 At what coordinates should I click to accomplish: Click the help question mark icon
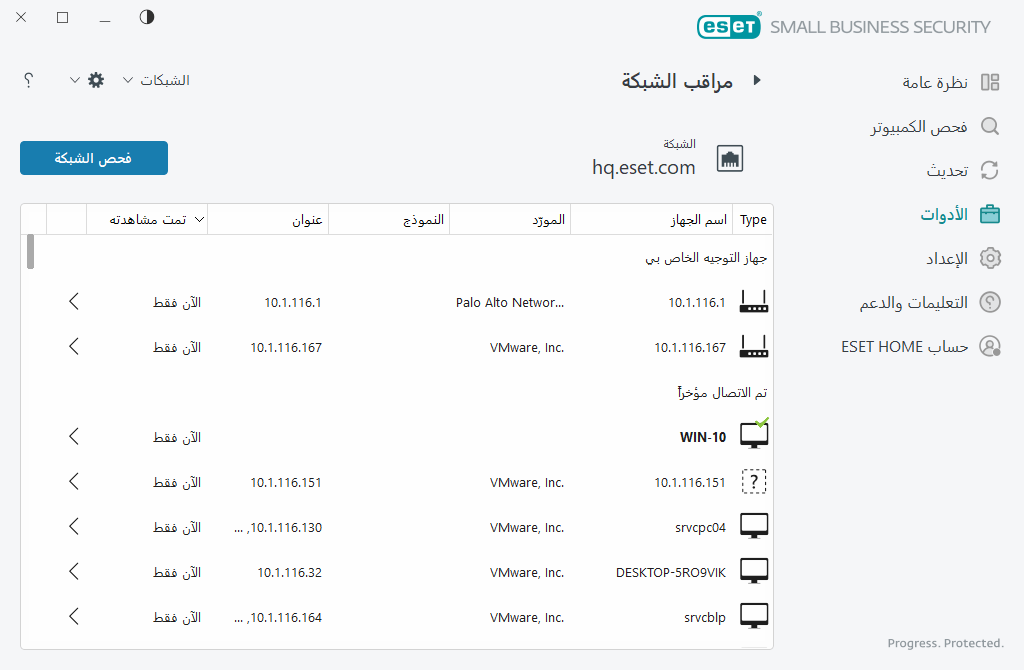click(x=29, y=80)
